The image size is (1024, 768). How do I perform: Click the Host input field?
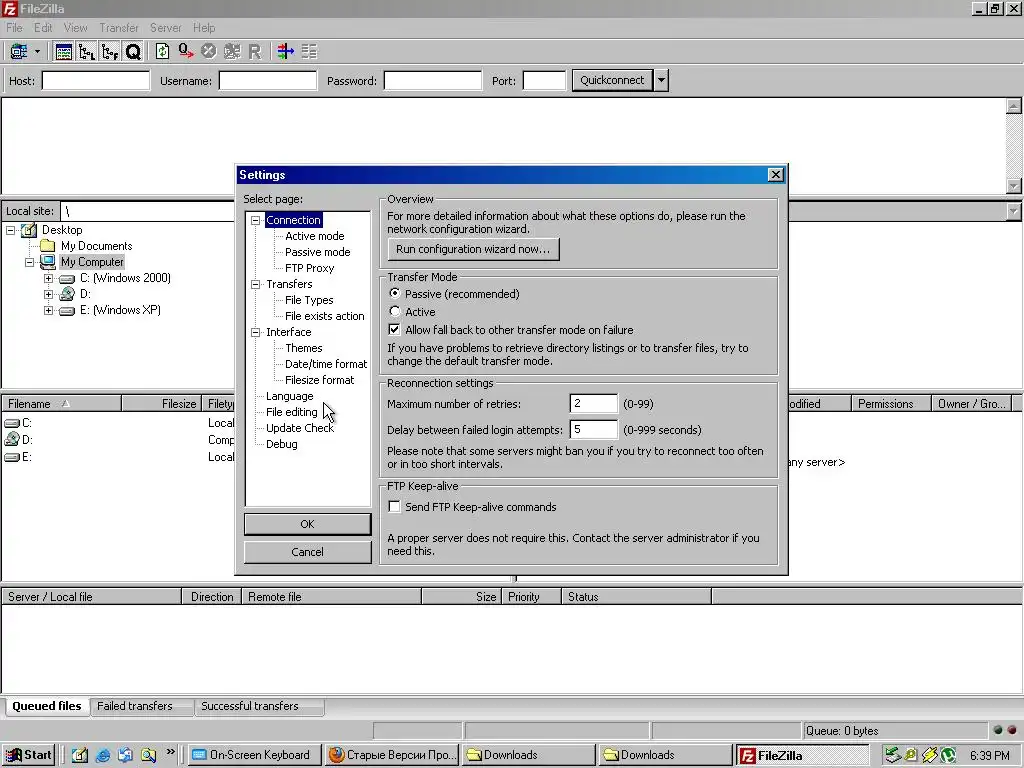point(96,81)
